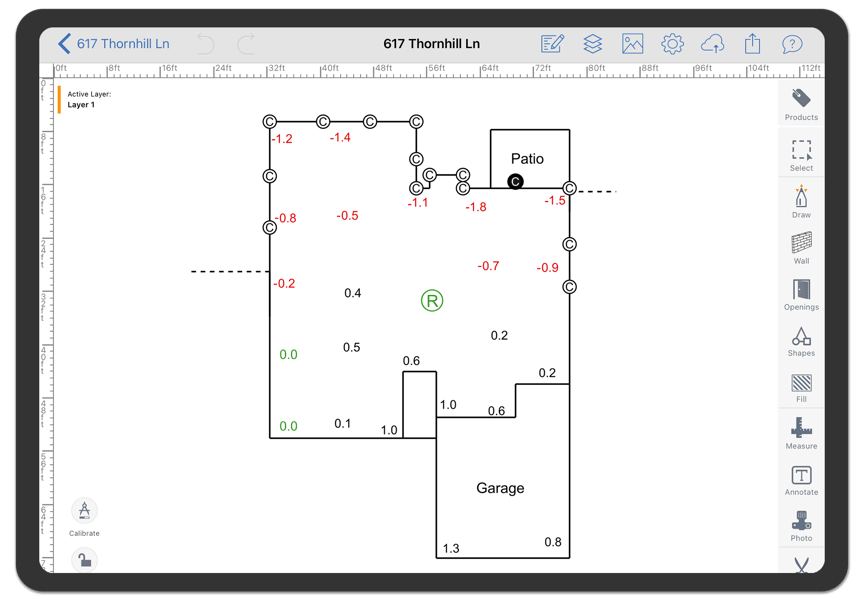Toggle the padlock lock icon
Image resolution: width=864 pixels, height=600 pixels.
pos(84,560)
